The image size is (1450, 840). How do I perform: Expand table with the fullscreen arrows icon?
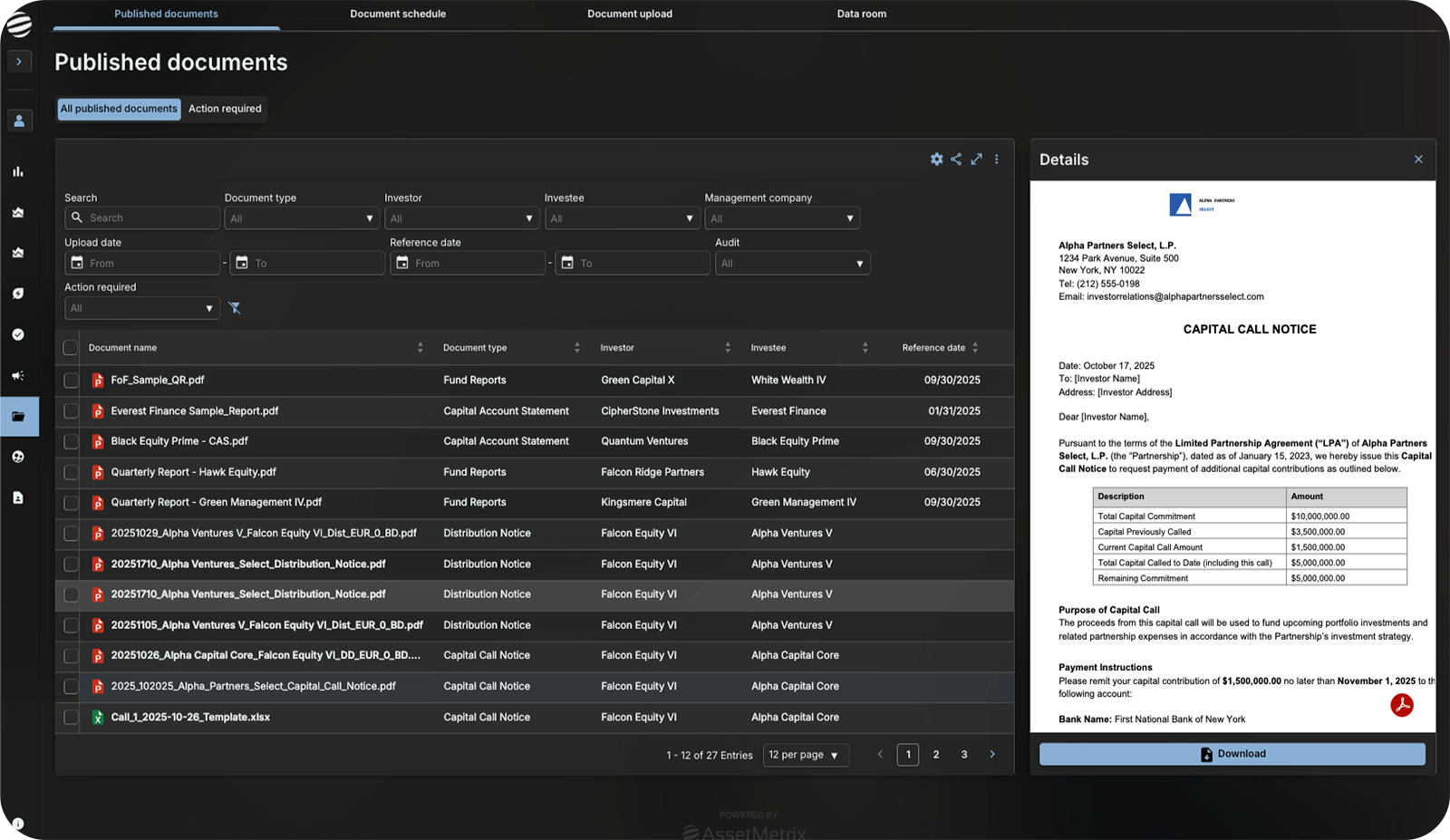click(x=976, y=159)
